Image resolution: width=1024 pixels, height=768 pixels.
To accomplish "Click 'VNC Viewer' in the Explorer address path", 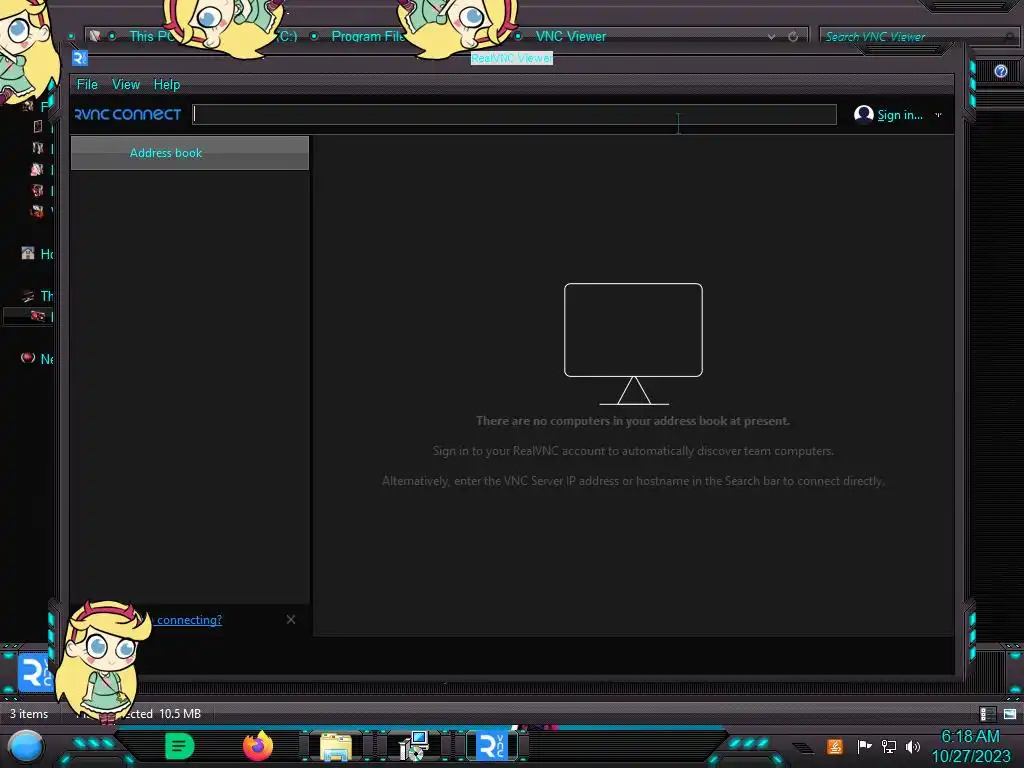I will 571,37.
